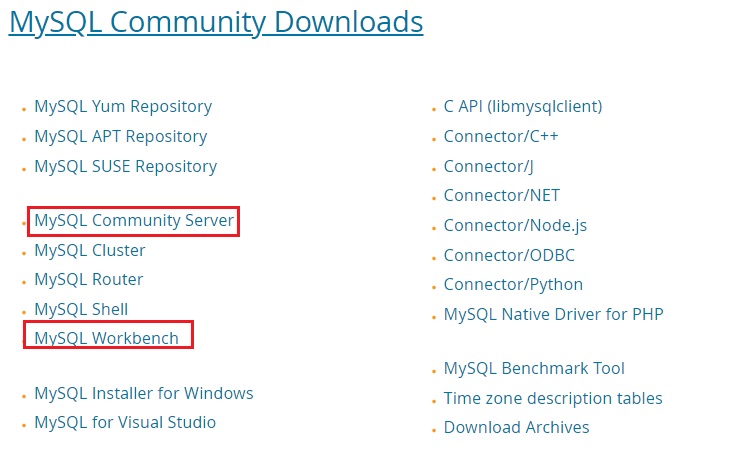Image resolution: width=740 pixels, height=474 pixels.
Task: Open Time zone description tables link
Action: point(553,398)
